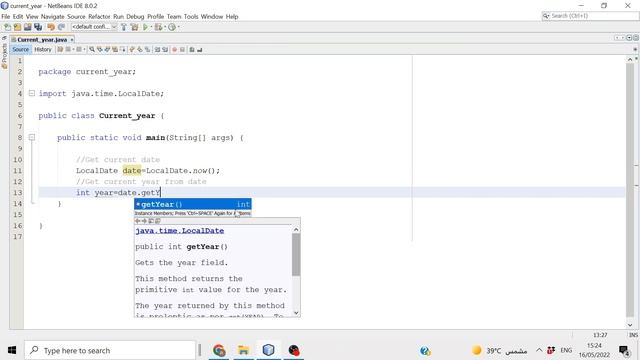Click the javadoc popup scroll down arrow
Image resolution: width=640 pixels, height=360 pixels.
(296, 313)
